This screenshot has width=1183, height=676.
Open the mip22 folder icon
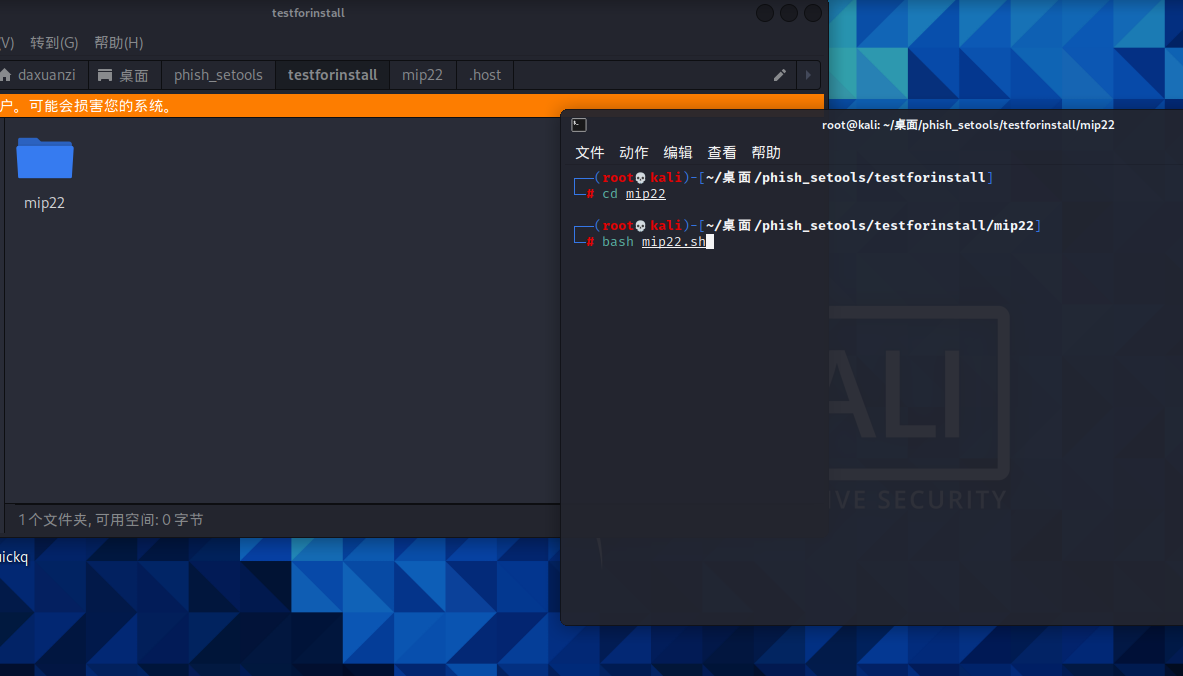[x=45, y=158]
